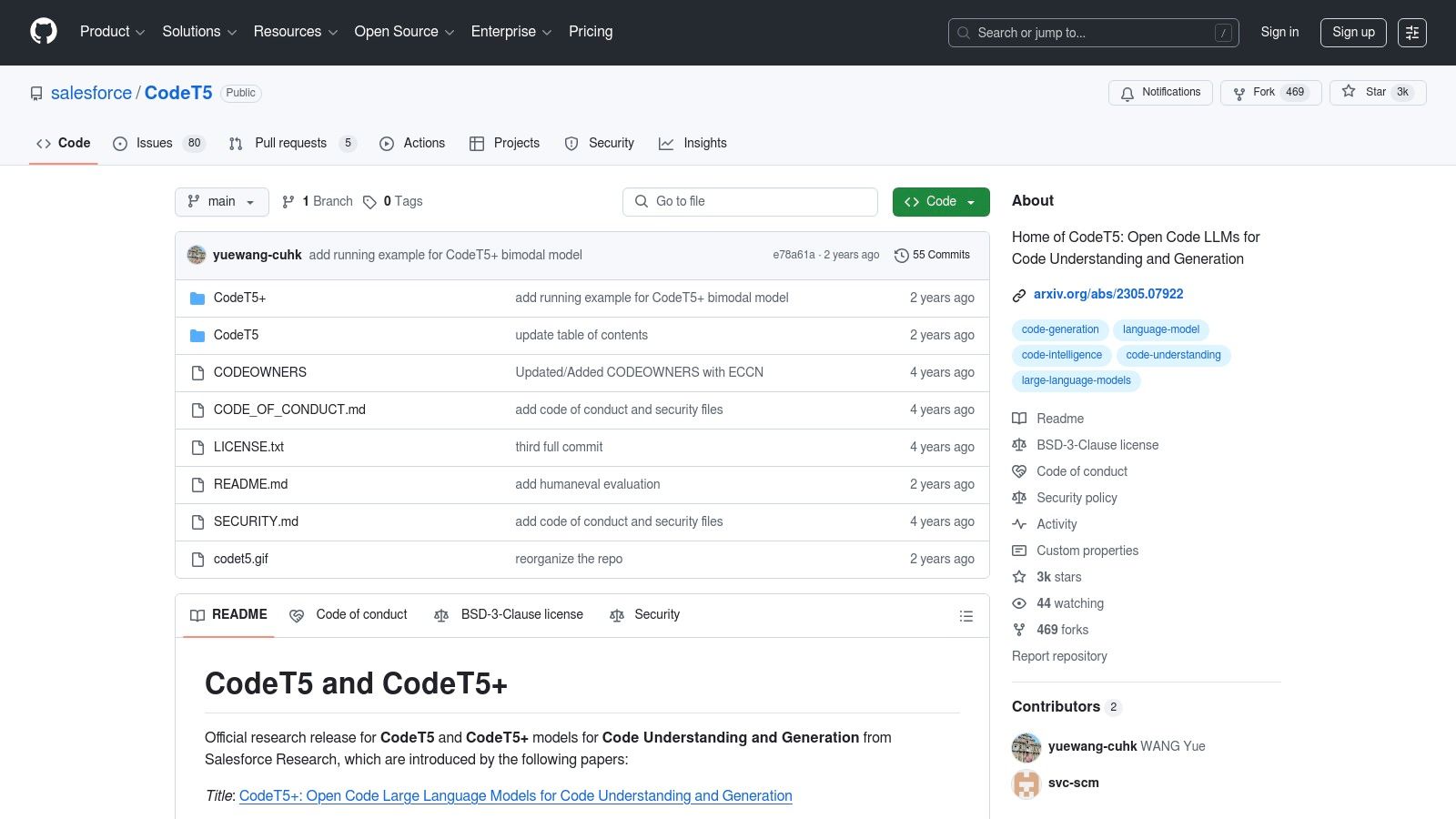Open the CodeT5+ paper title link
The width and height of the screenshot is (1456, 819).
516,796
